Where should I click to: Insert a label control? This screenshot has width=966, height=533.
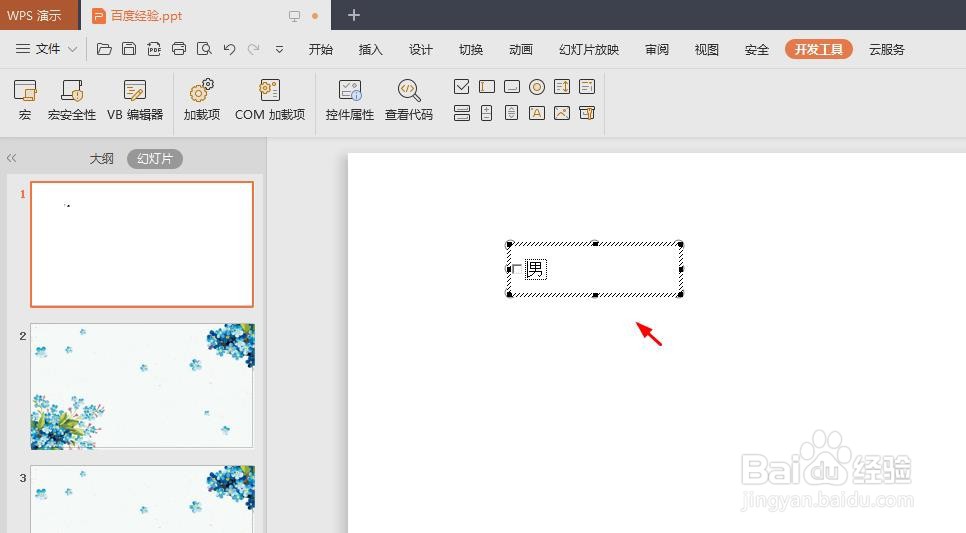[x=537, y=113]
